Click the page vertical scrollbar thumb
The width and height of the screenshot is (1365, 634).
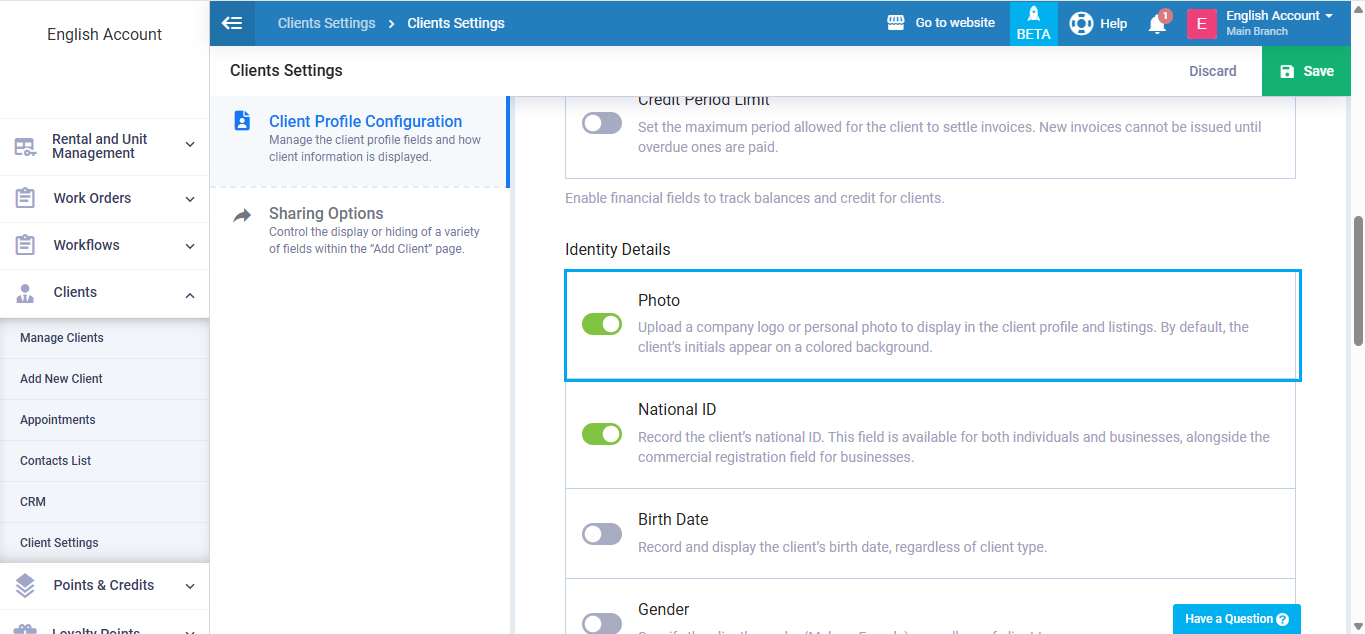pos(1358,280)
